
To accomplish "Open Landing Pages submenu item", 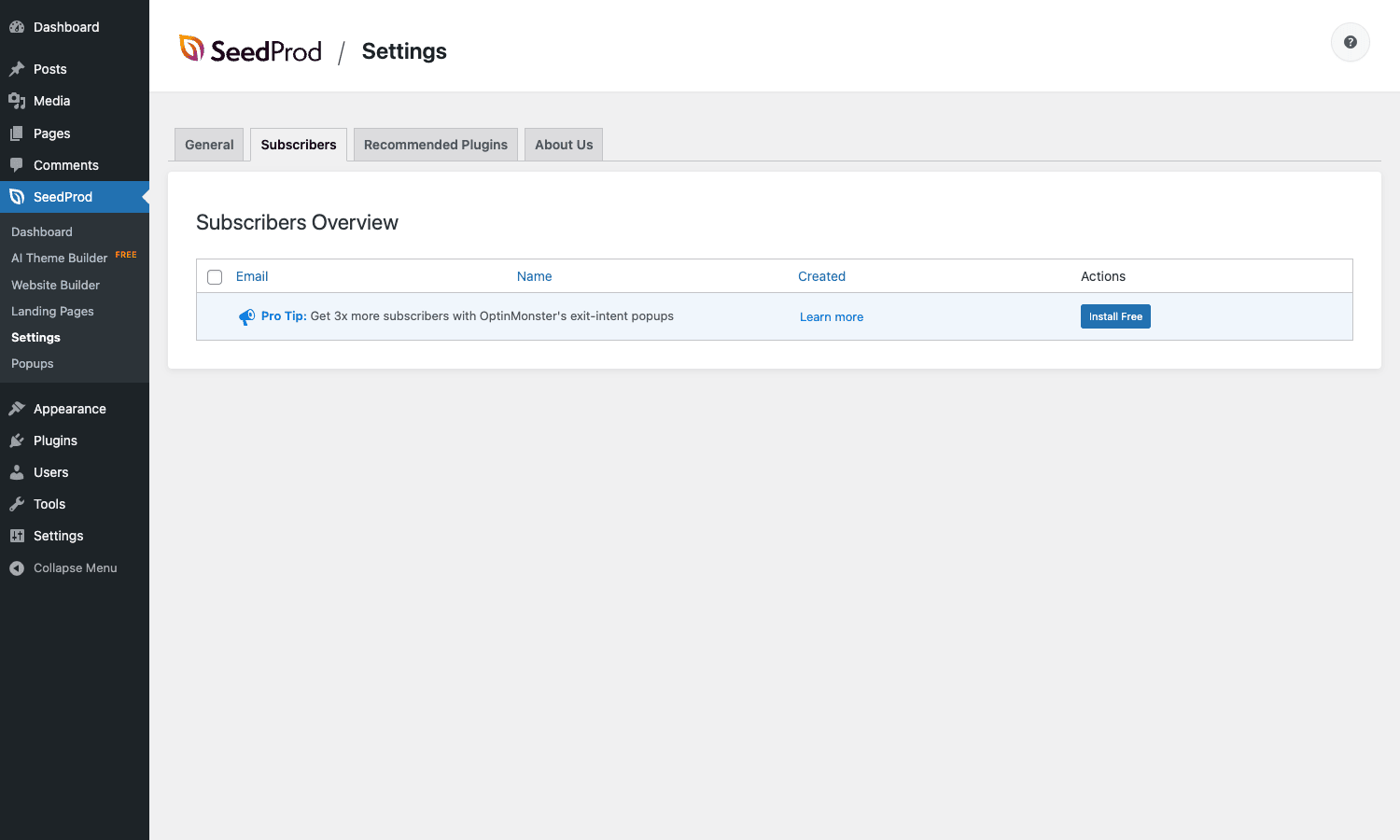I will tap(52, 311).
